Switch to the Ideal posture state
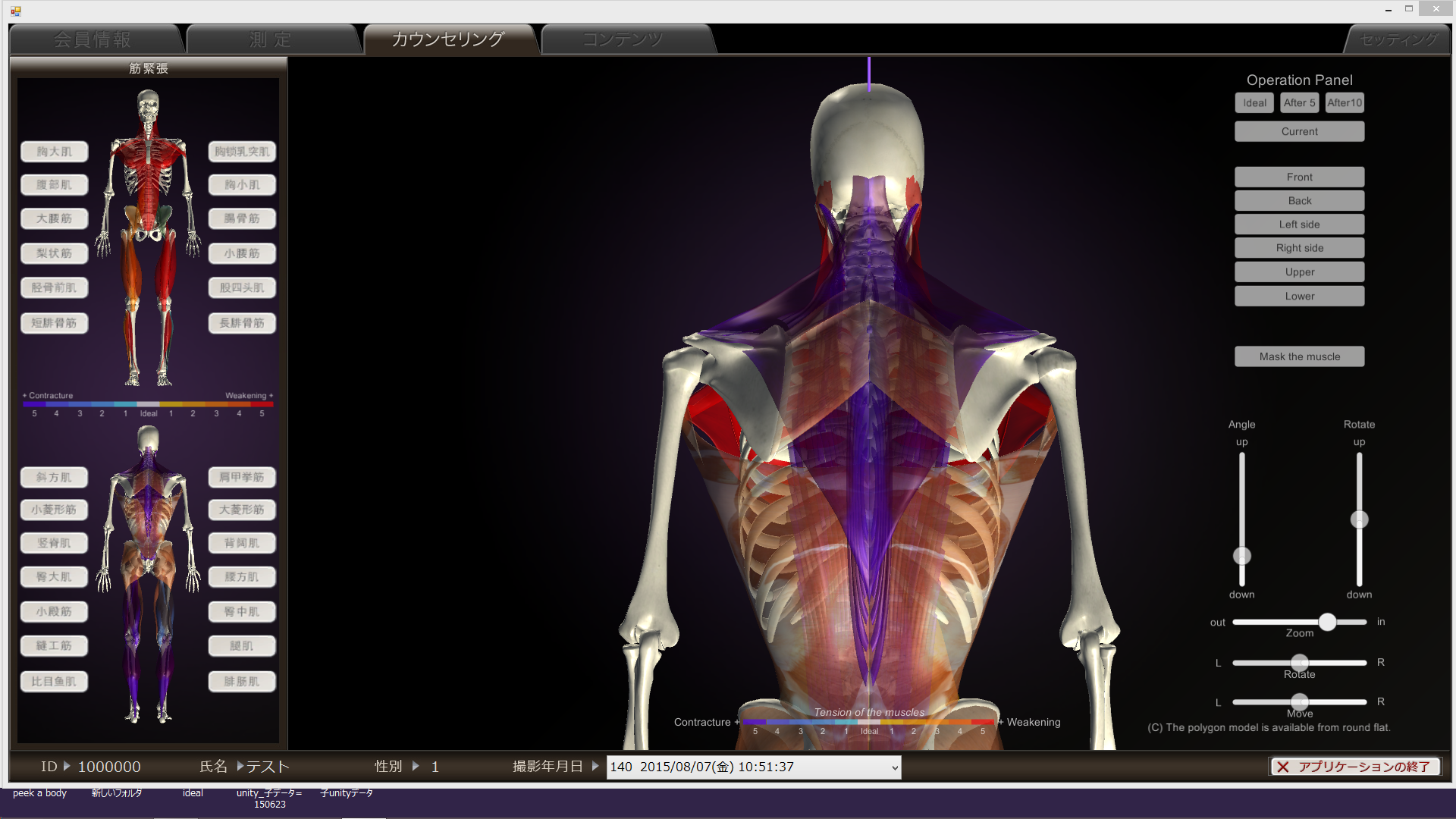Screen dimensions: 1456x819 pos(1254,103)
